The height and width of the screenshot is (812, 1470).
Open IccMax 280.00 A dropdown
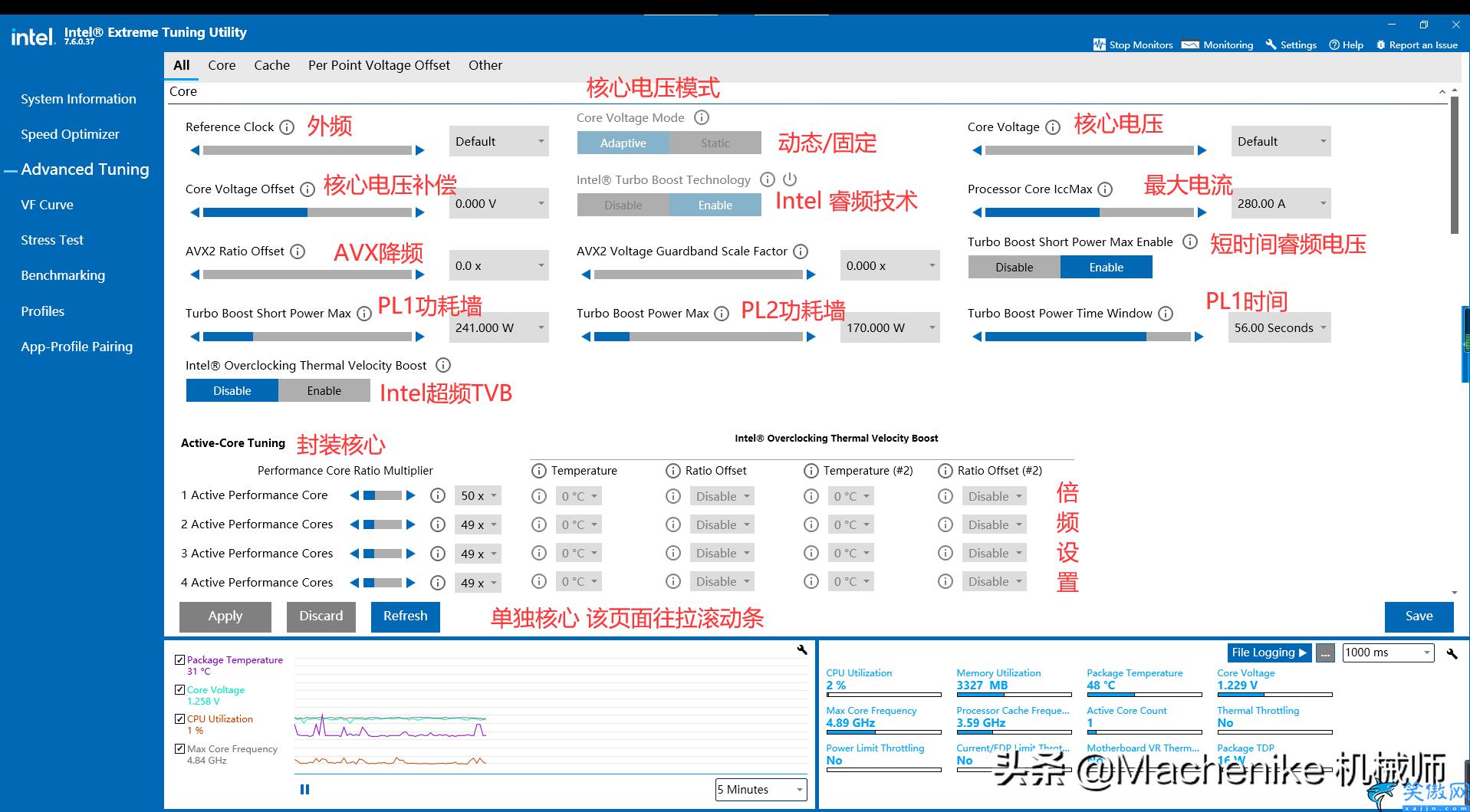coord(1281,203)
